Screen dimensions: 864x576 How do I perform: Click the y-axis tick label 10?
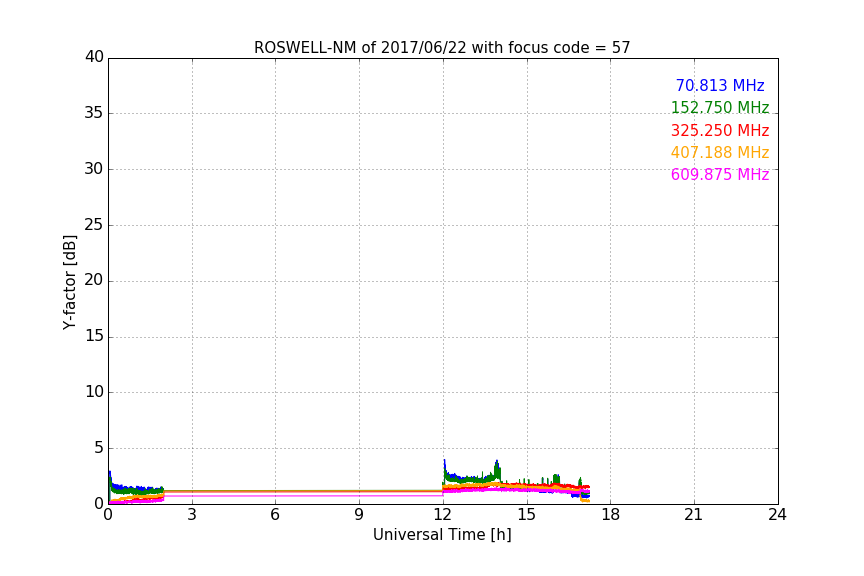click(94, 392)
